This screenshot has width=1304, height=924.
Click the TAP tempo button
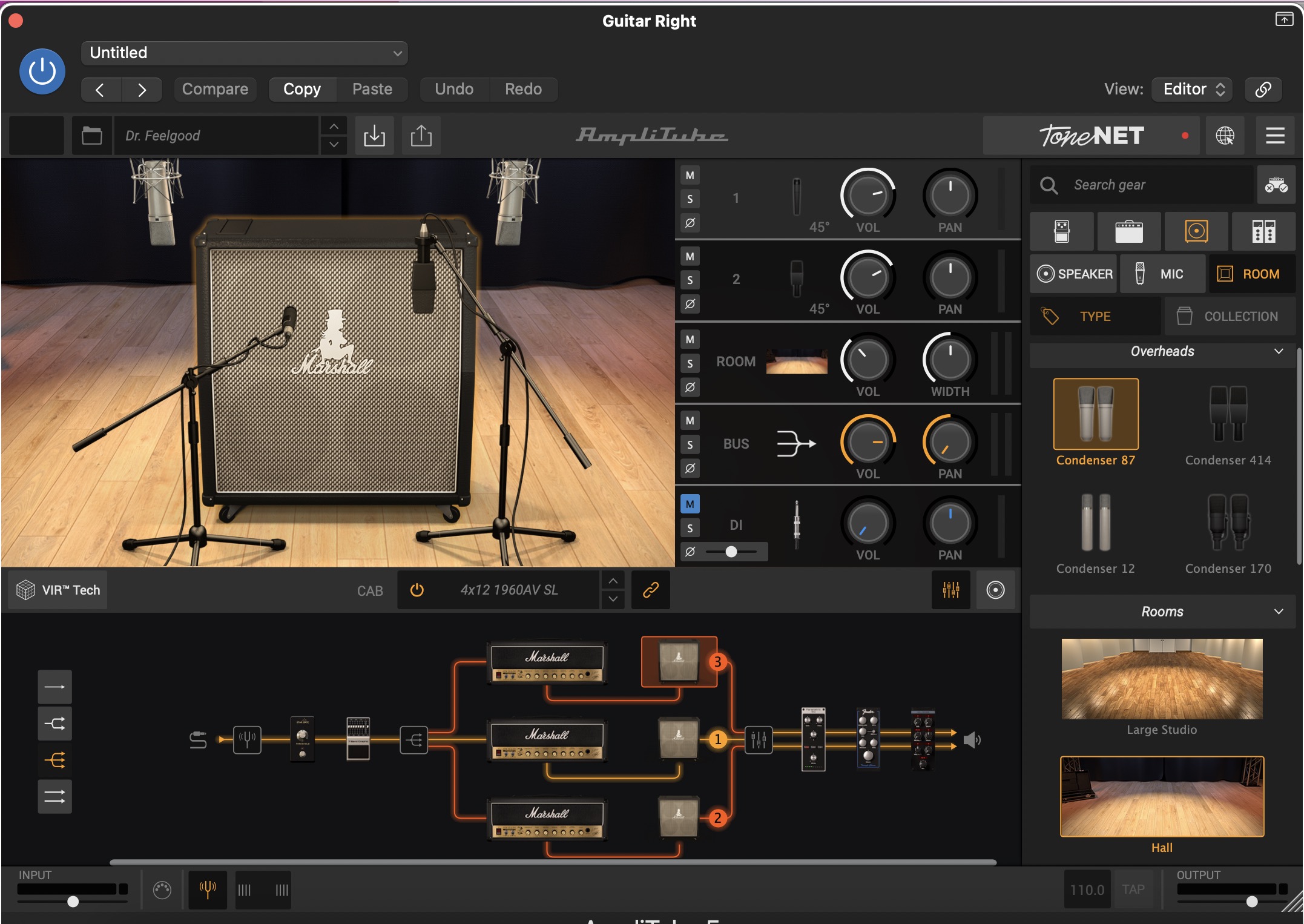1133,889
